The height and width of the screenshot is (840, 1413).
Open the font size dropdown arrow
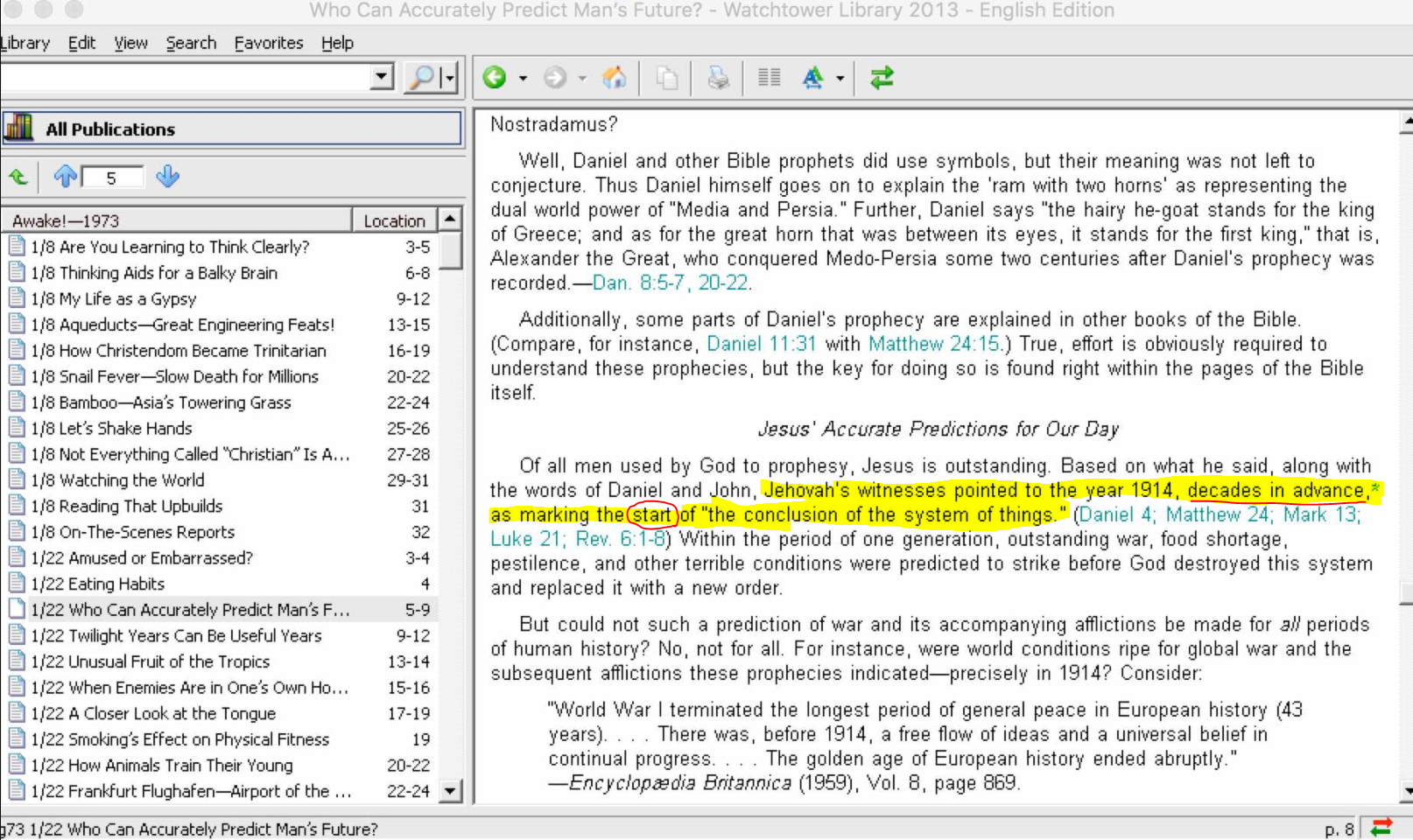coord(840,79)
